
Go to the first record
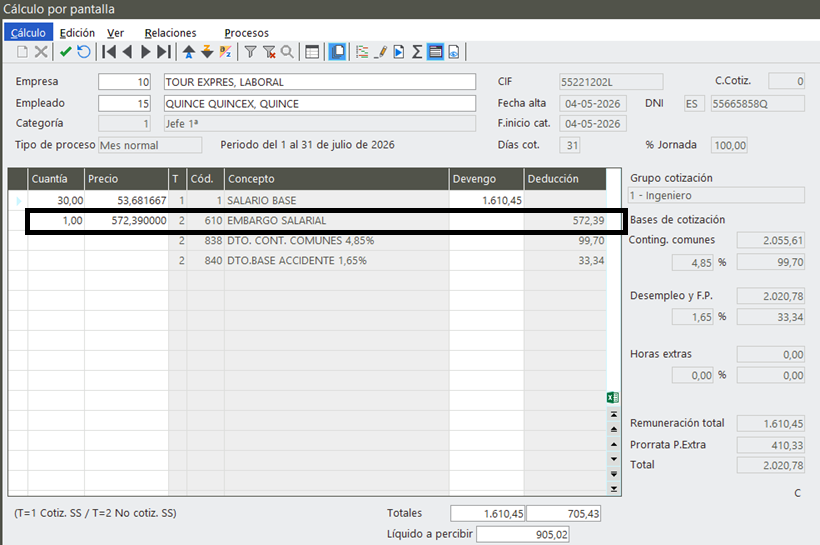pyautogui.click(x=109, y=52)
